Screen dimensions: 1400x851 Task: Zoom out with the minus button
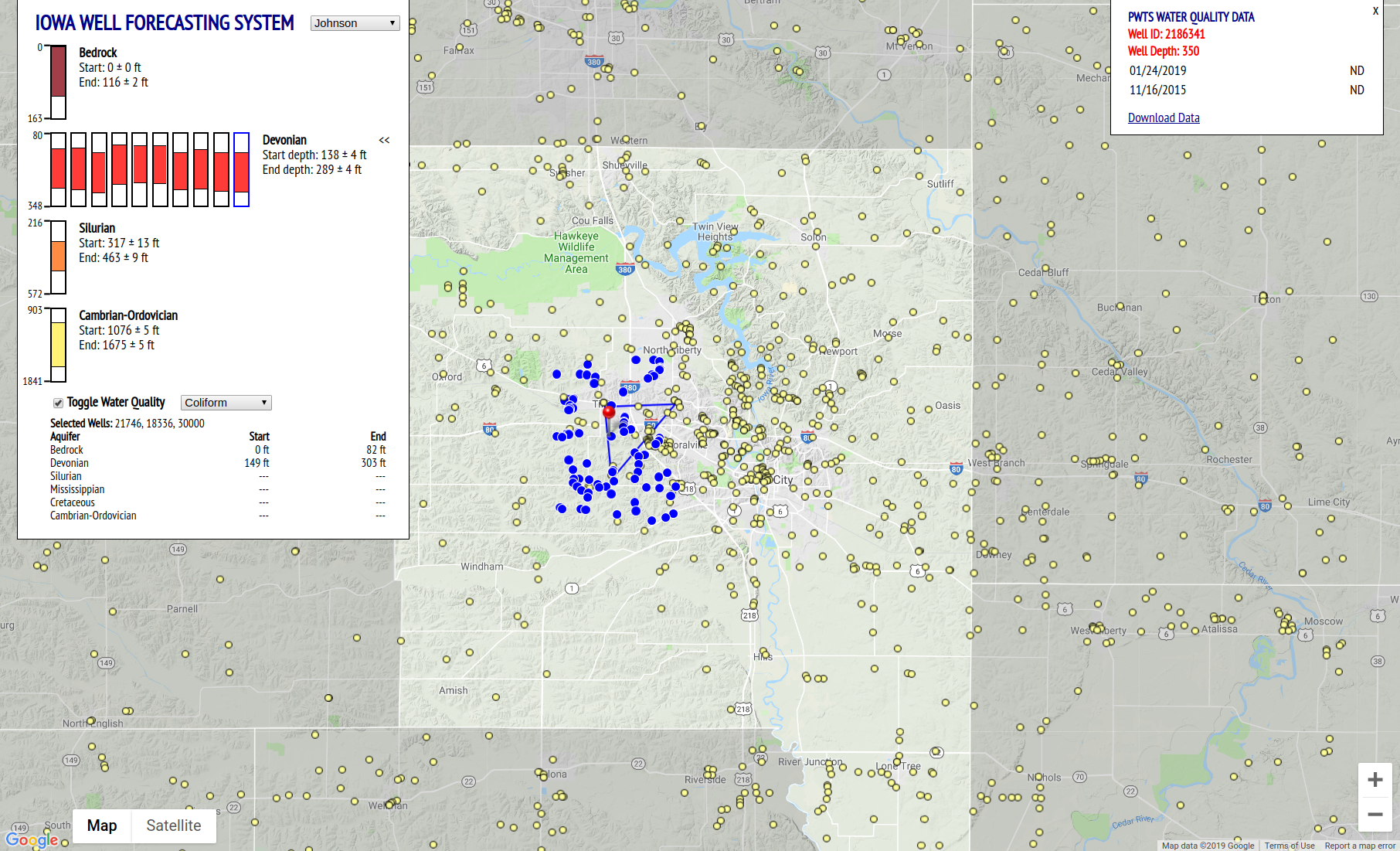point(1375,815)
